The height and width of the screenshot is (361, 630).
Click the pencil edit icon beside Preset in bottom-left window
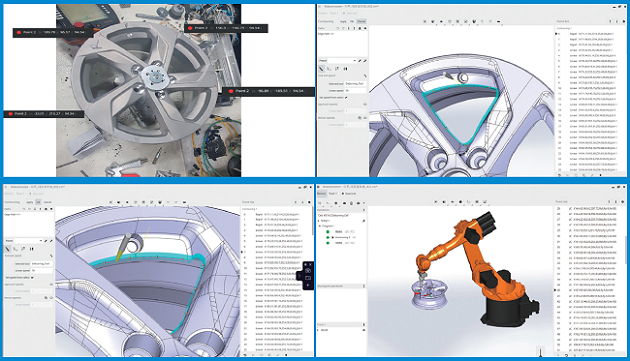[46, 241]
